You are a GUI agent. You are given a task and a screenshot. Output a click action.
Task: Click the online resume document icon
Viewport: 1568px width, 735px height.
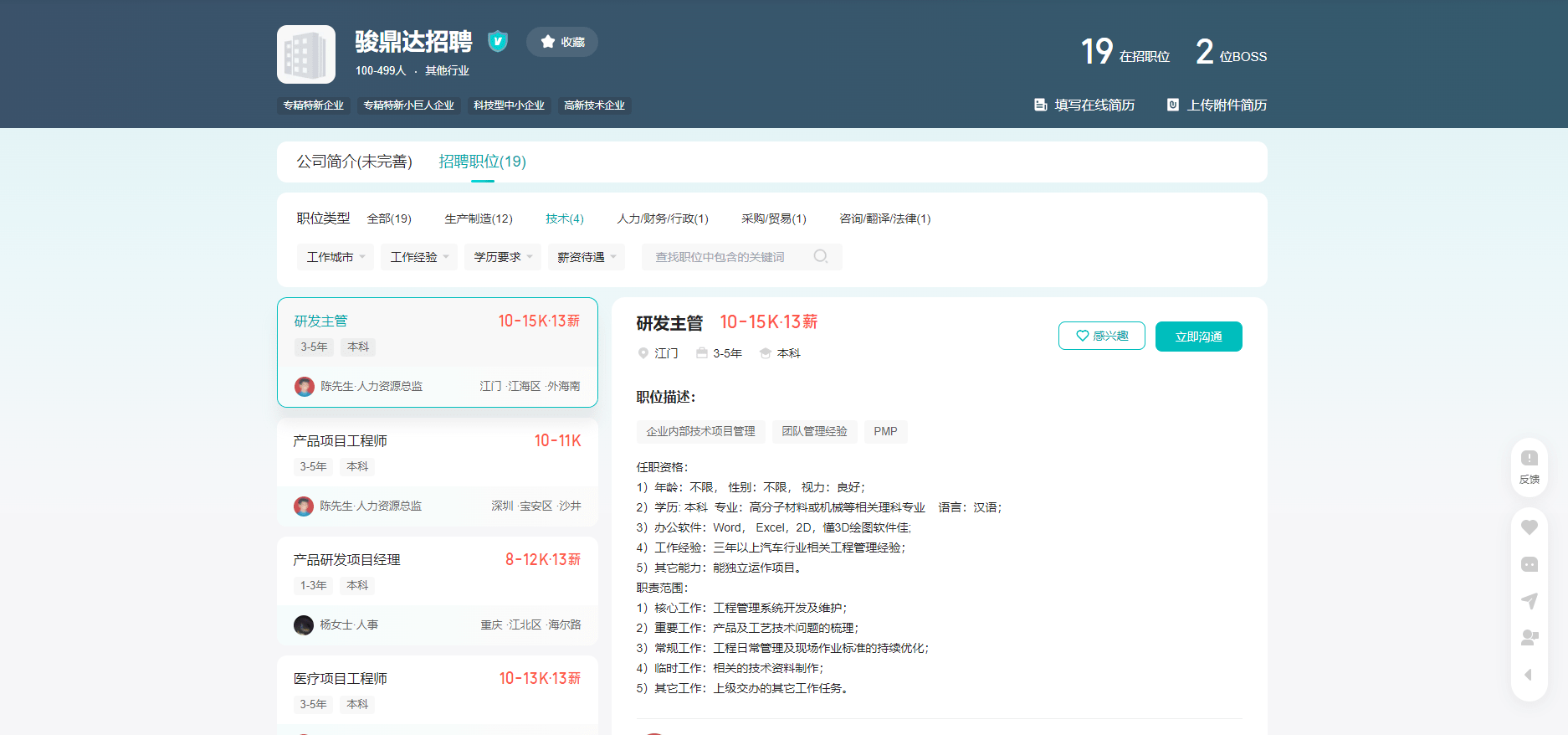click(1041, 105)
